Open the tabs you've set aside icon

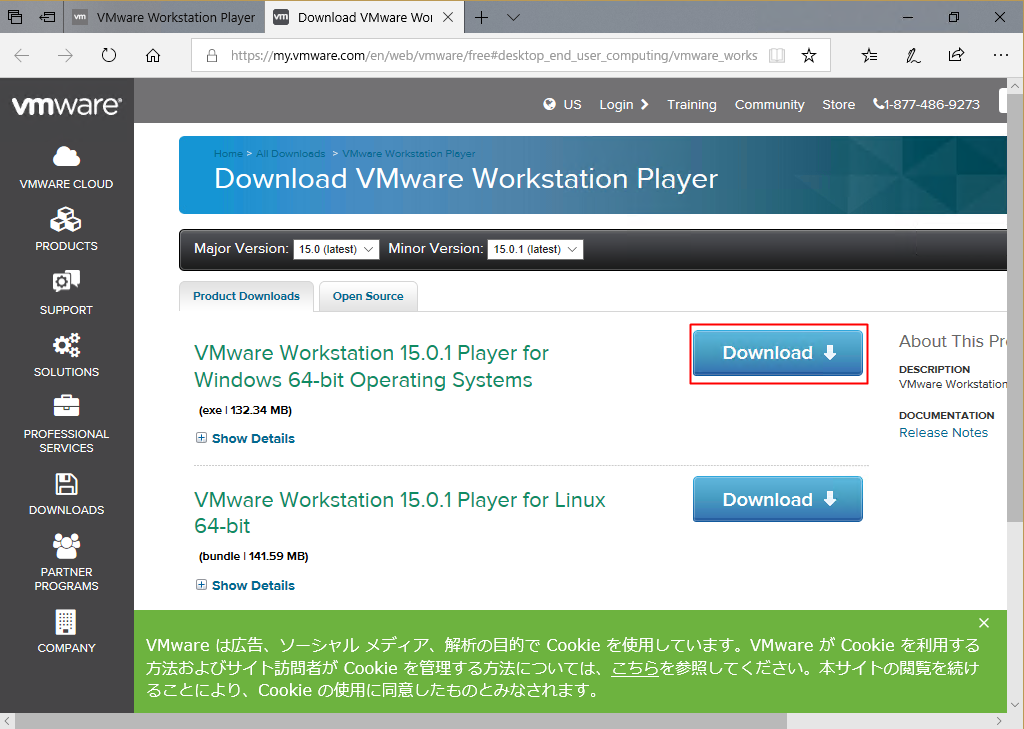coord(15,17)
